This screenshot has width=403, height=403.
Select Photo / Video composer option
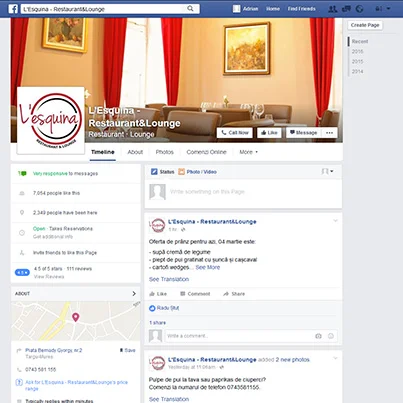click(197, 172)
